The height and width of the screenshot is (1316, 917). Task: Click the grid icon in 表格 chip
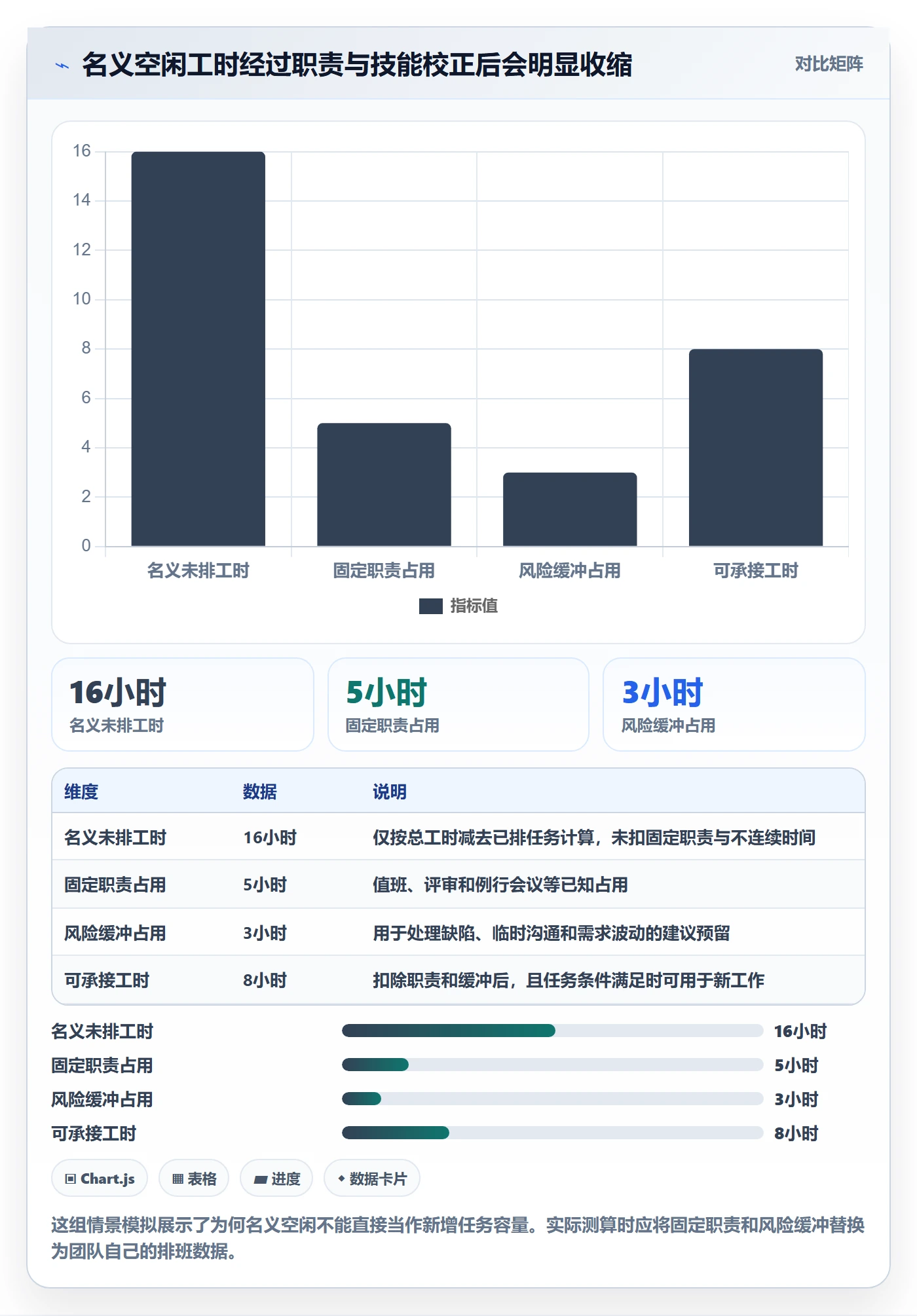pyautogui.click(x=178, y=1179)
